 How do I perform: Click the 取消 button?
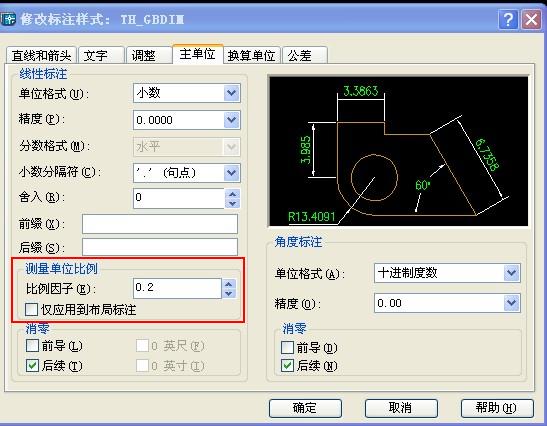(x=401, y=408)
